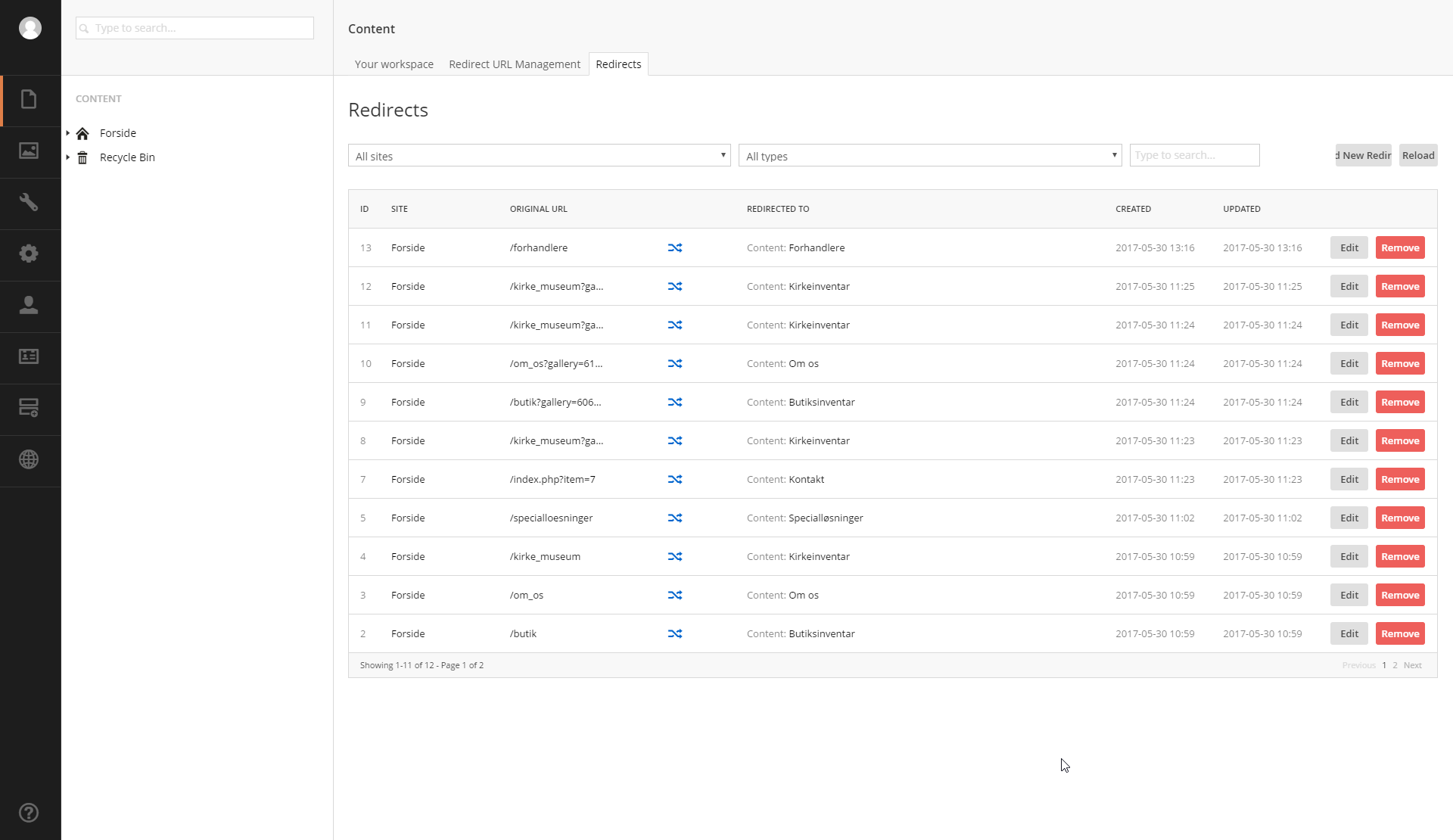
Task: Click shuffle icon for /kirke_museum ID 4
Action: coord(675,556)
